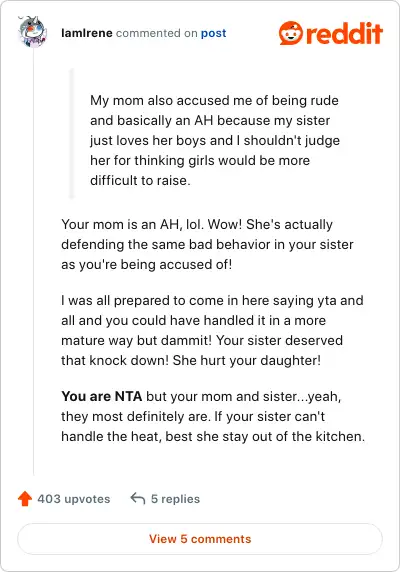400x572 pixels.
Task: Click 'commented on' header text
Action: tap(157, 33)
